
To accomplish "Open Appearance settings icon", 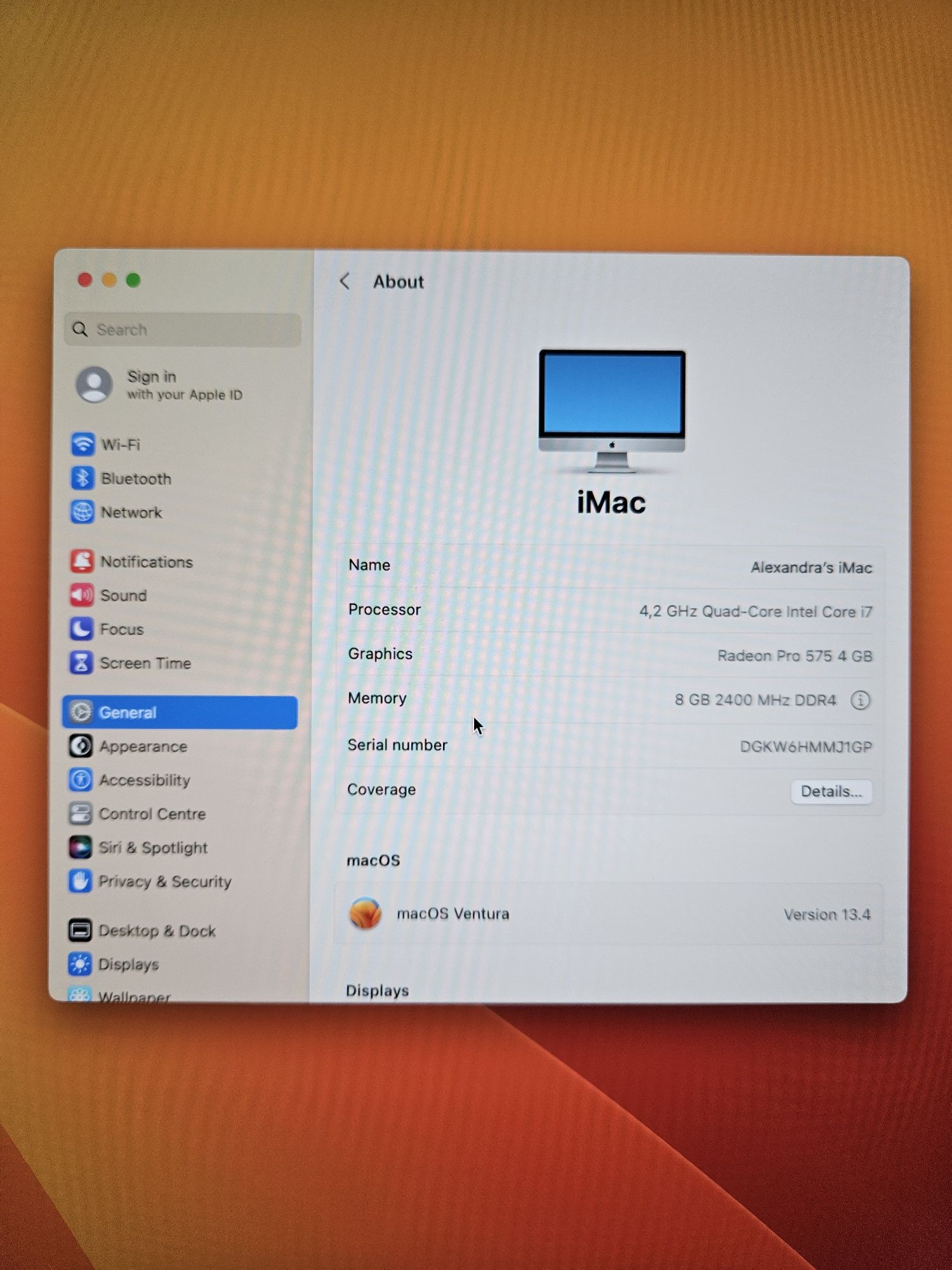I will coord(81,746).
